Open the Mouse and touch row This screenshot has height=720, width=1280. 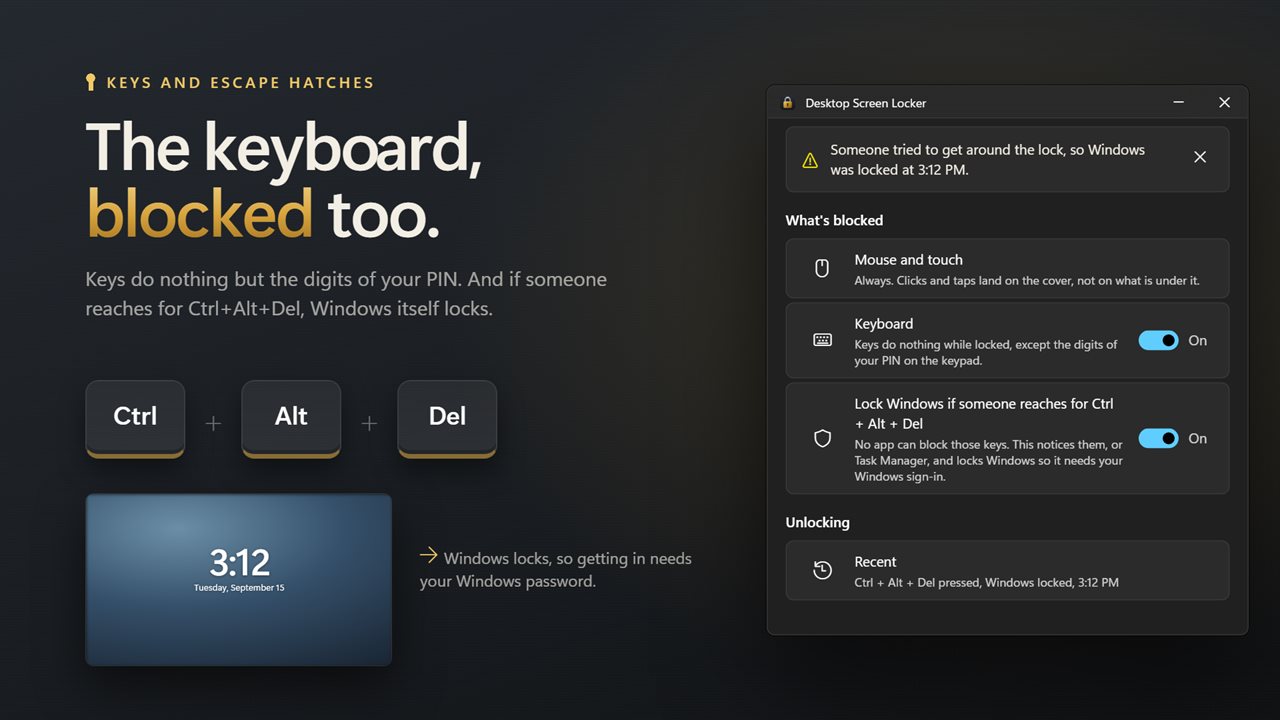1007,268
